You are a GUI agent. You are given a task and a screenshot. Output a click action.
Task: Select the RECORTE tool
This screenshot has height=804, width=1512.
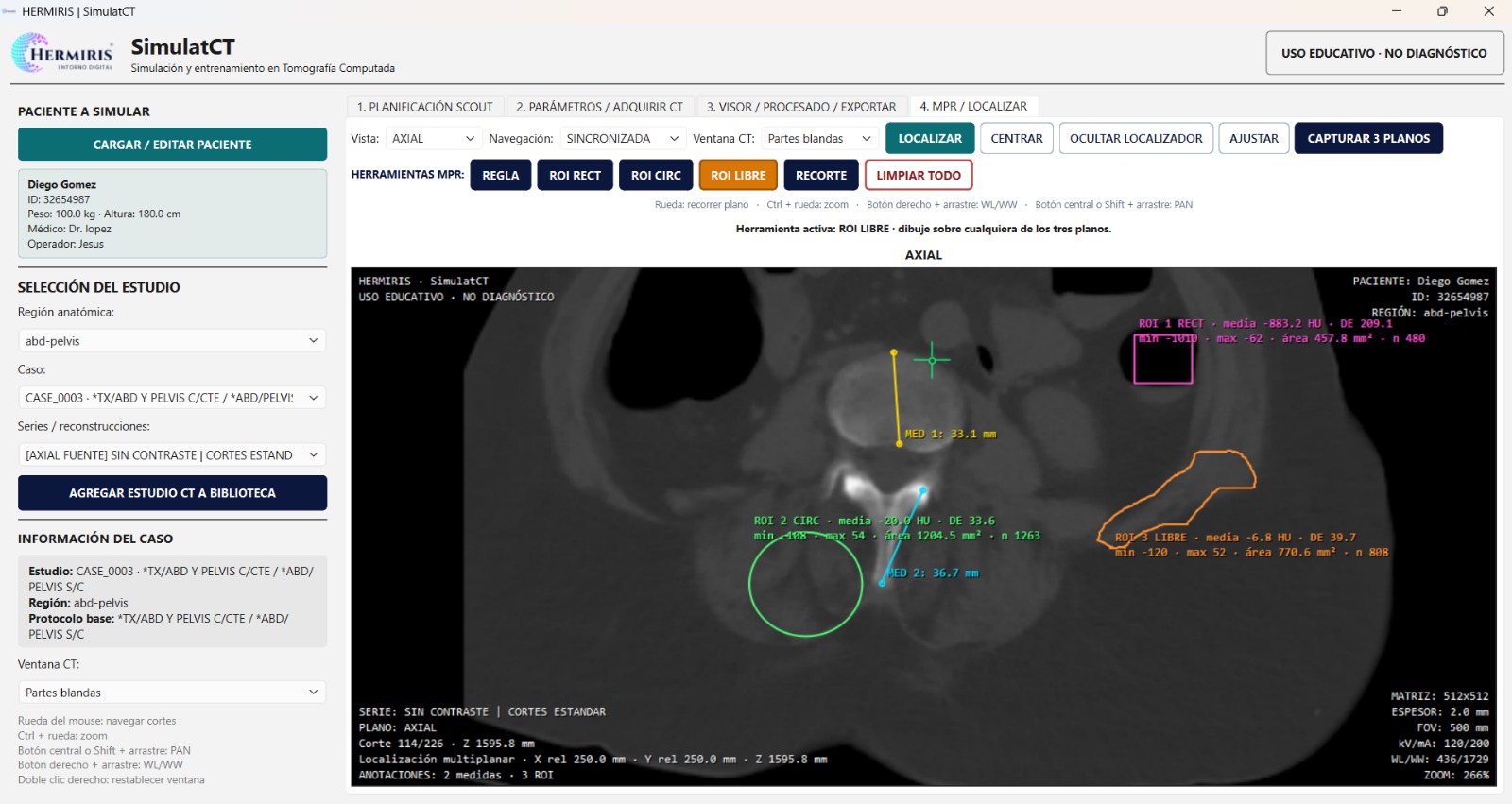click(x=821, y=175)
